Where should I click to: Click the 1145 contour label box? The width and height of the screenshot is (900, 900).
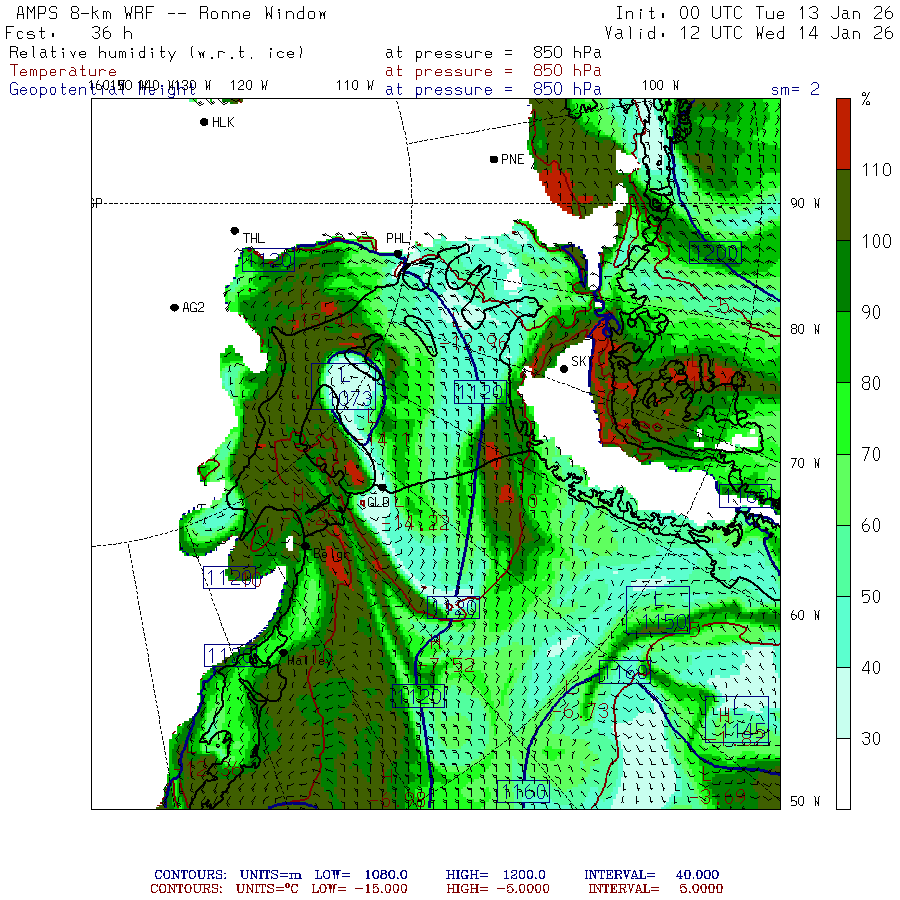[x=740, y=733]
